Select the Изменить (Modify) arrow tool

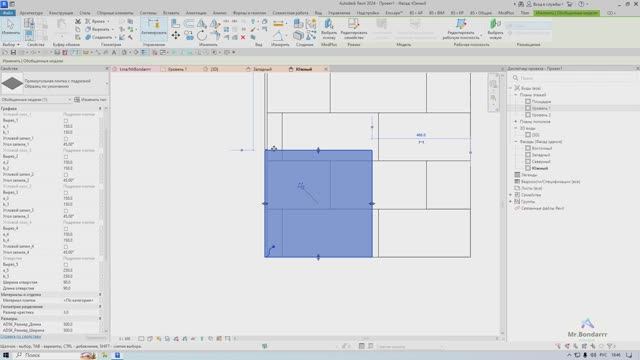tap(10, 26)
